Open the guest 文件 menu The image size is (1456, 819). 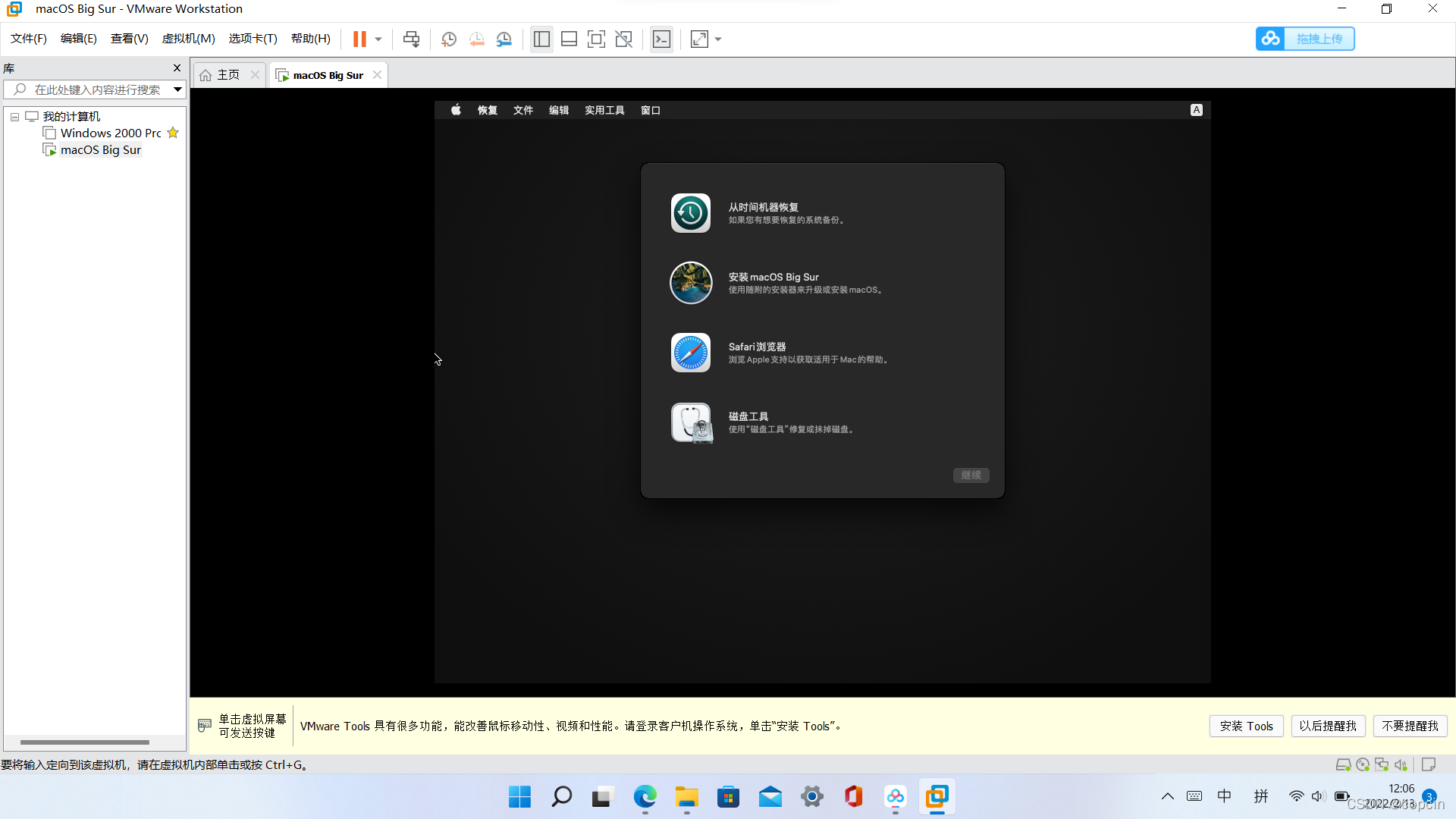(x=523, y=110)
